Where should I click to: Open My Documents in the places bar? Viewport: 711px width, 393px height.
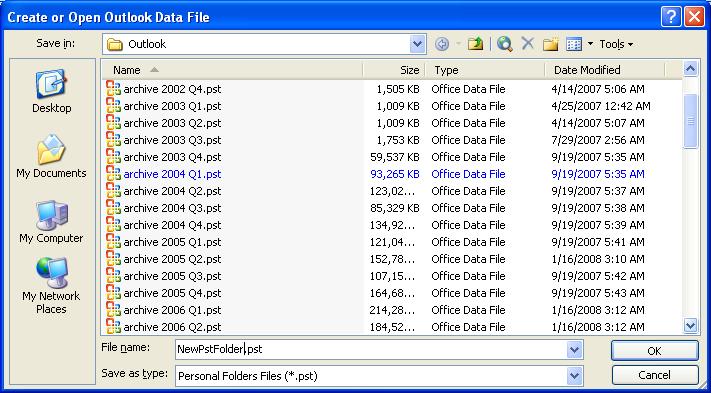[x=51, y=155]
